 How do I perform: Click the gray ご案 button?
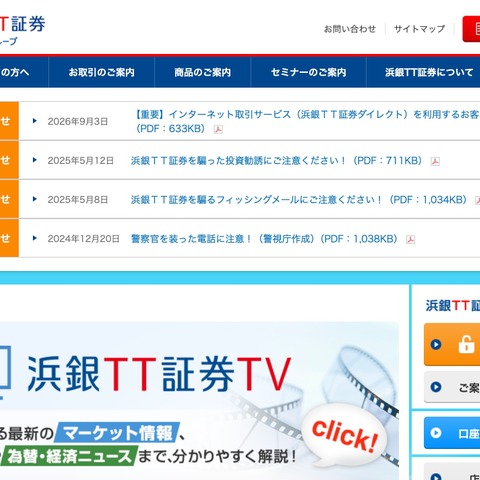(452, 387)
